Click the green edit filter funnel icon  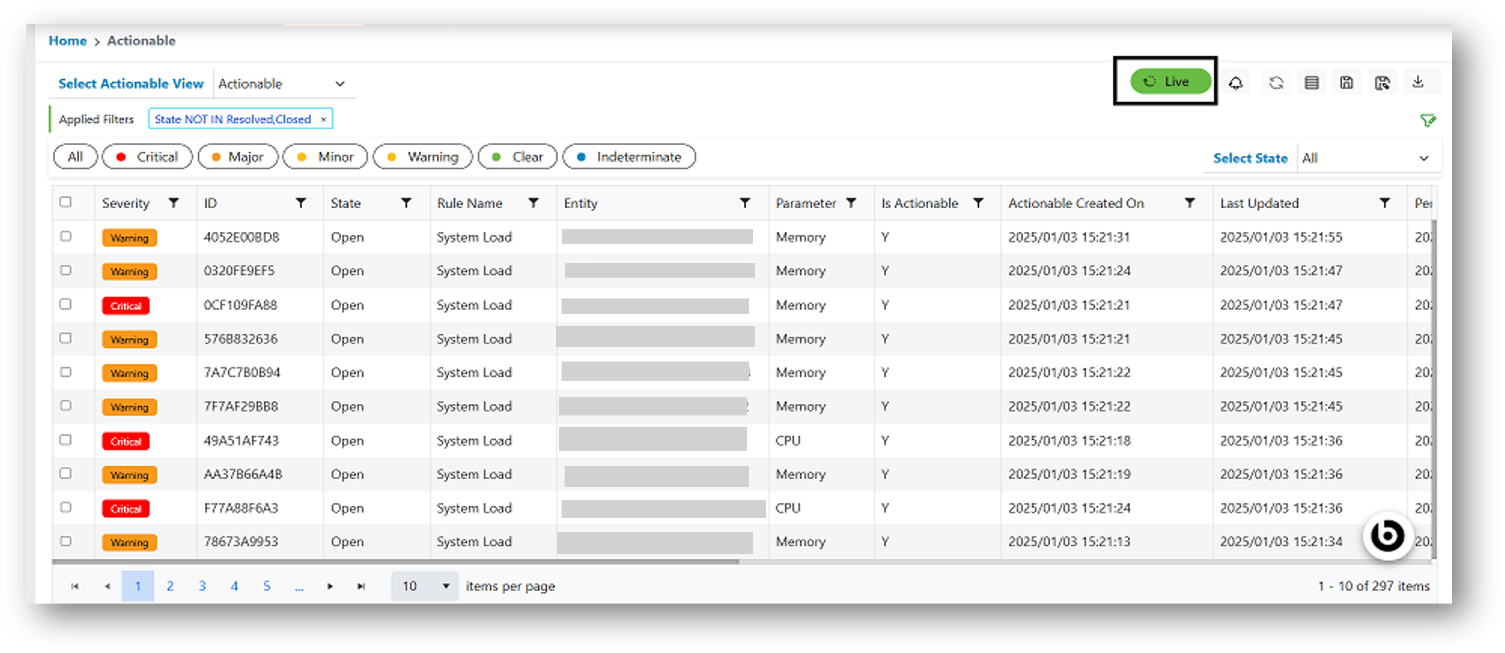[x=1428, y=120]
